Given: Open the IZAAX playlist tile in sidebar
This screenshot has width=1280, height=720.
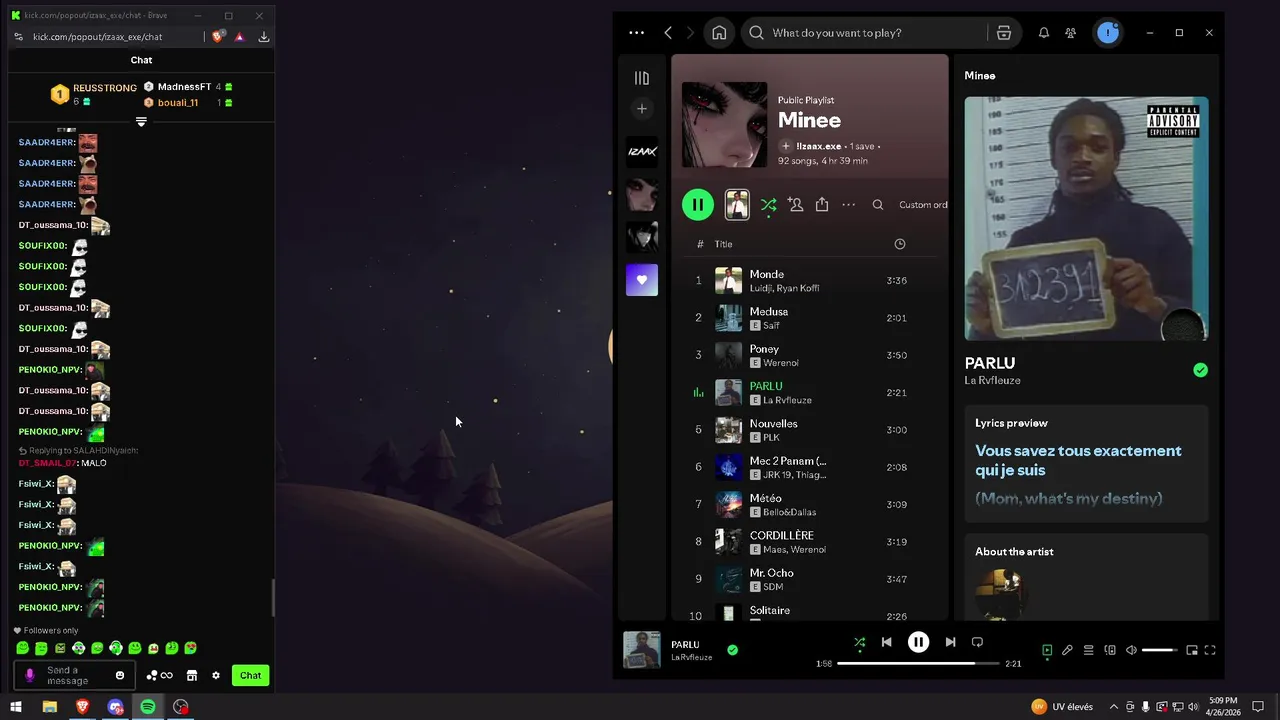Looking at the screenshot, I should pyautogui.click(x=642, y=152).
